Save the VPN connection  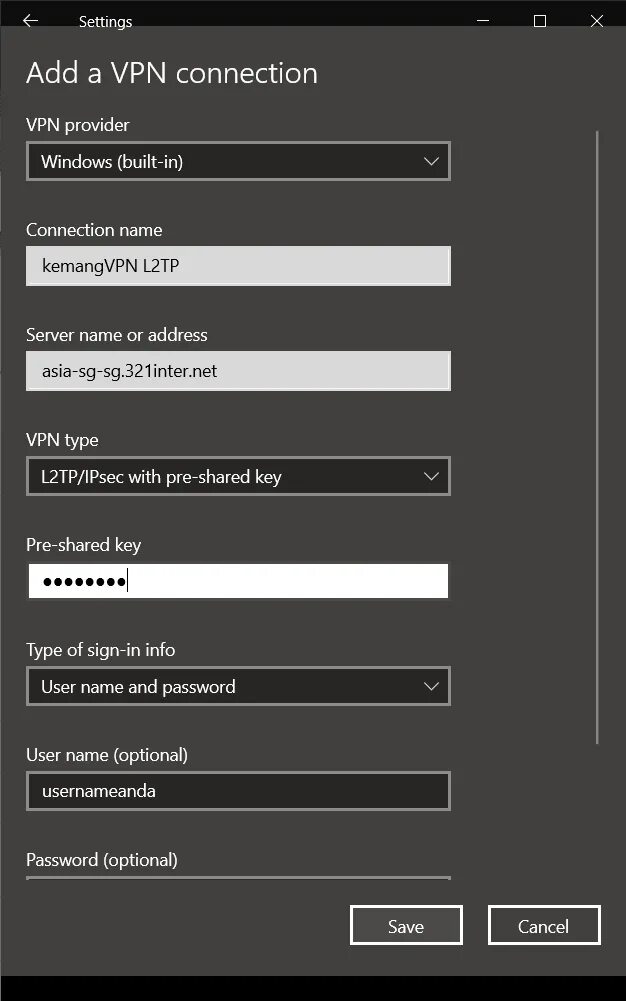(x=406, y=925)
